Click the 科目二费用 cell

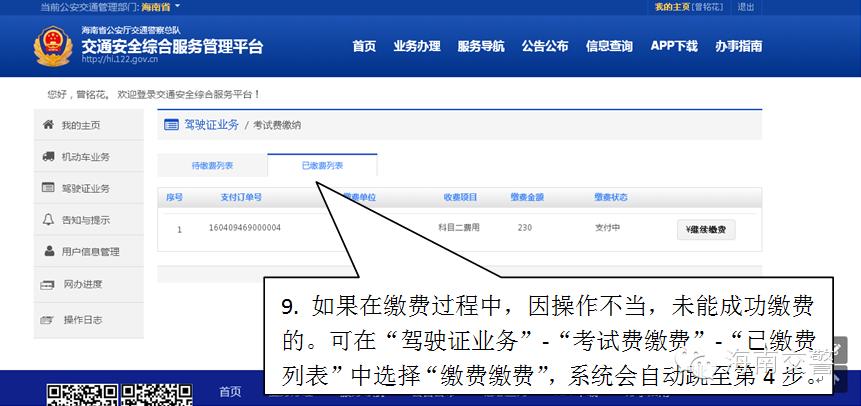[x=459, y=227]
